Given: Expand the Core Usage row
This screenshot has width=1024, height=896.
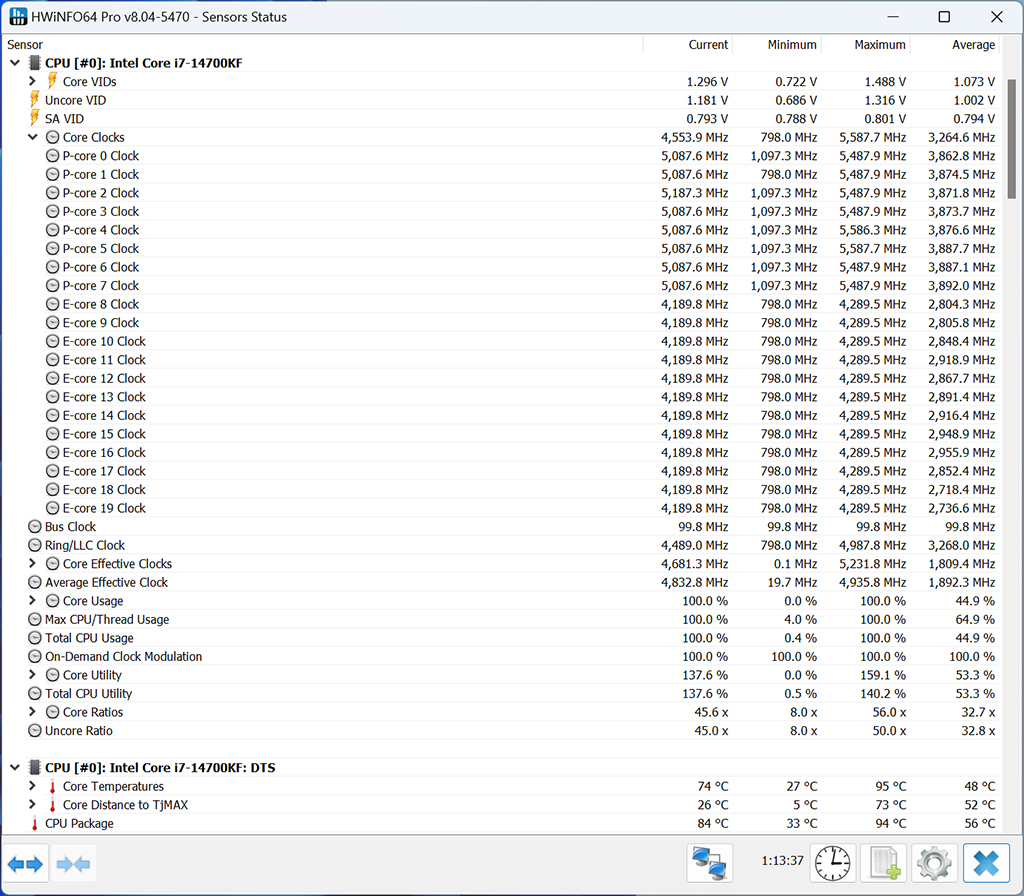Looking at the screenshot, I should pos(33,600).
